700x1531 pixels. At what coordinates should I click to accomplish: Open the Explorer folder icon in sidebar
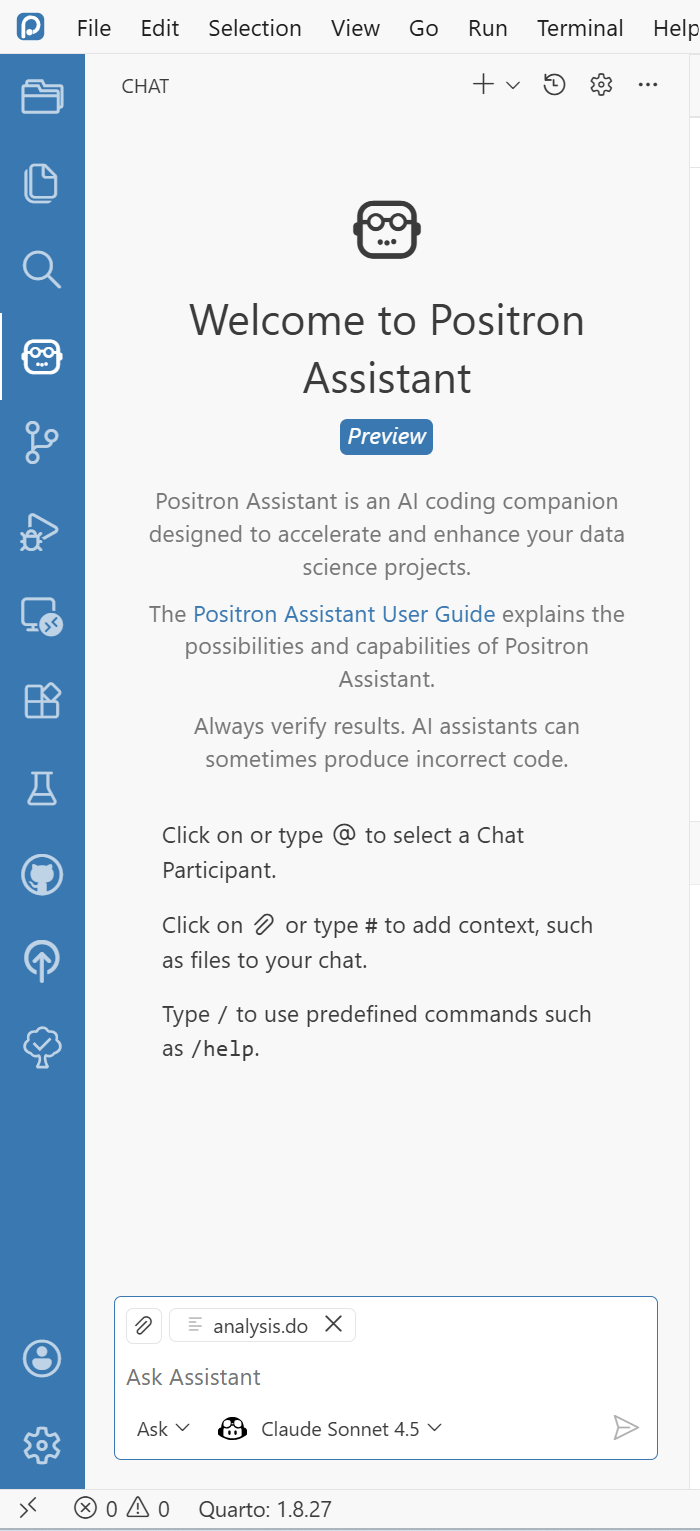42,97
